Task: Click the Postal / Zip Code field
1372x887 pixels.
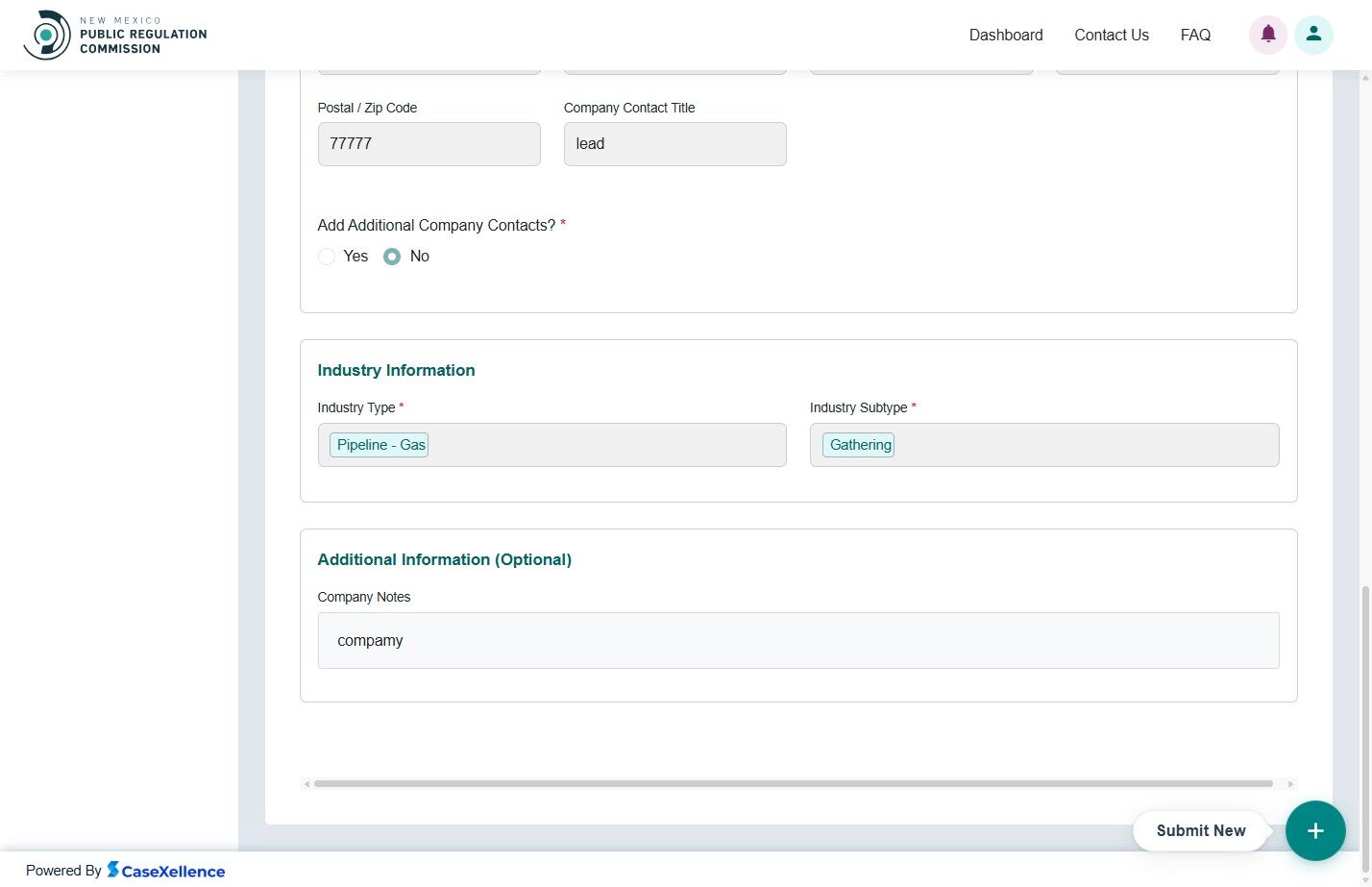Action: click(429, 144)
